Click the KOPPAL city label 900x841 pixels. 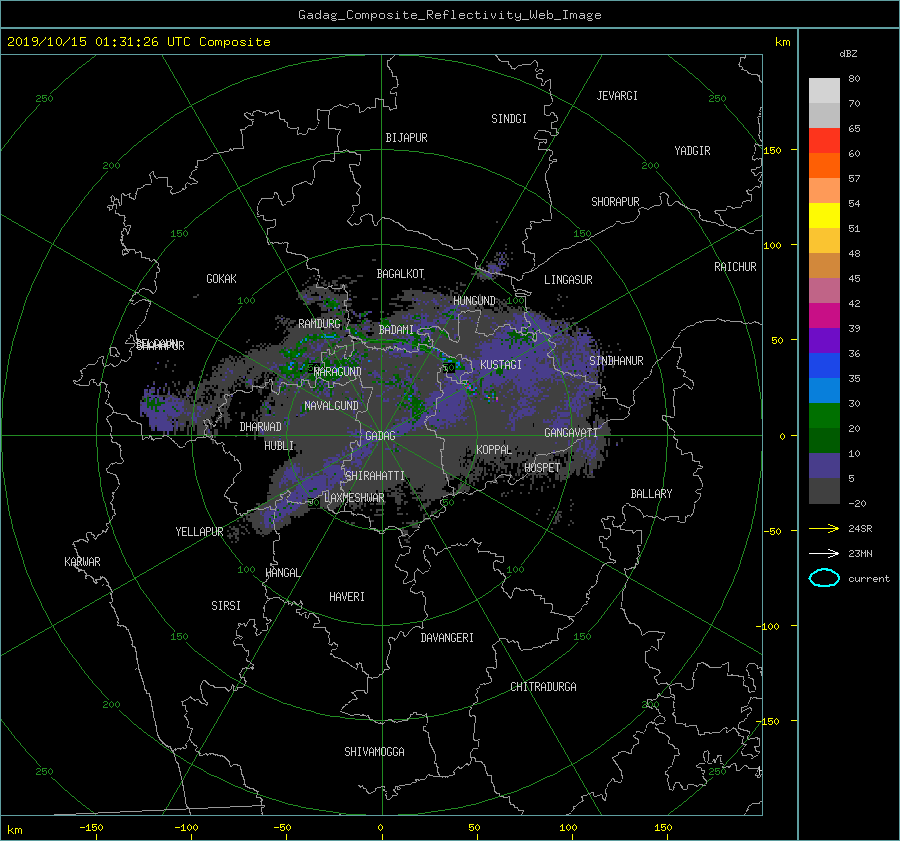point(494,450)
